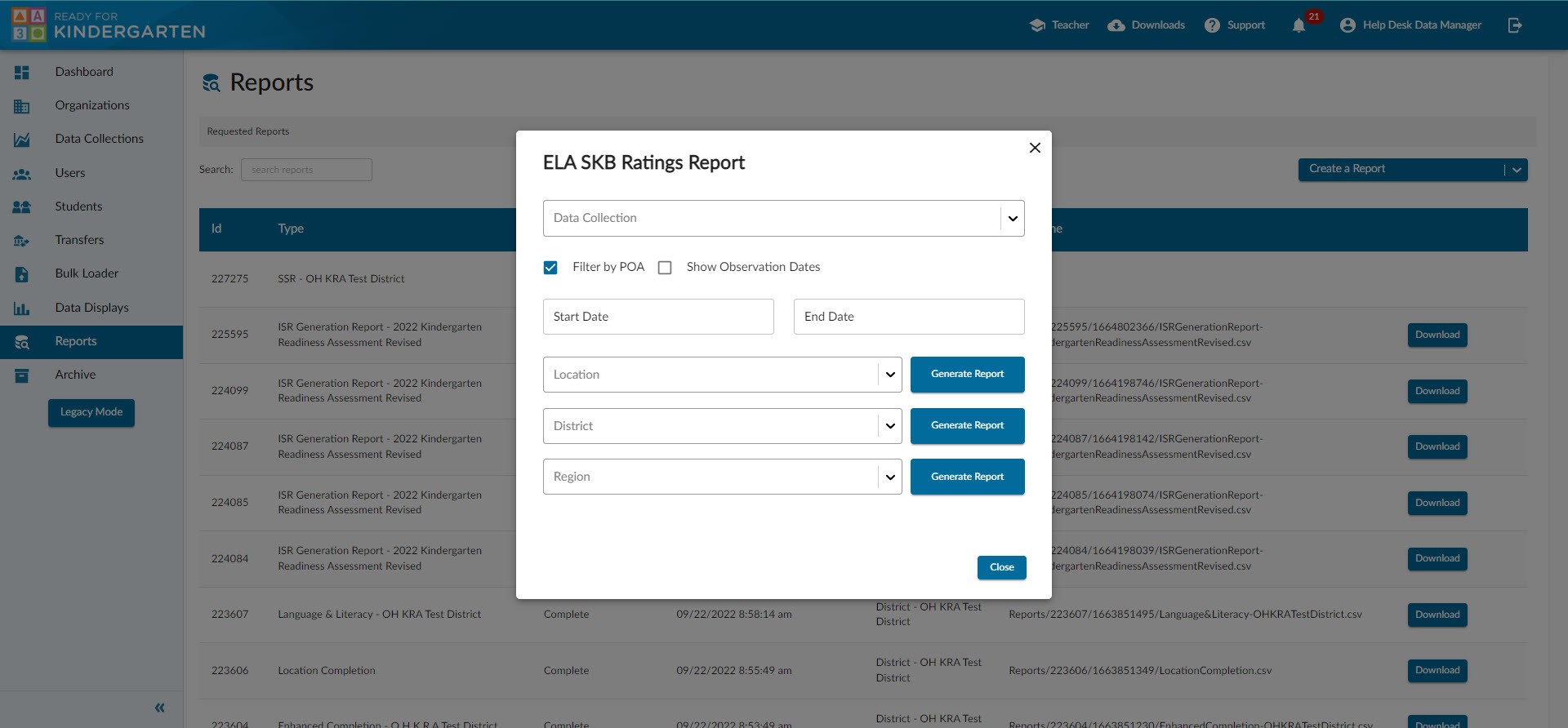The height and width of the screenshot is (728, 1568).
Task: Click the Teacher graduation cap icon
Action: pos(1037,25)
